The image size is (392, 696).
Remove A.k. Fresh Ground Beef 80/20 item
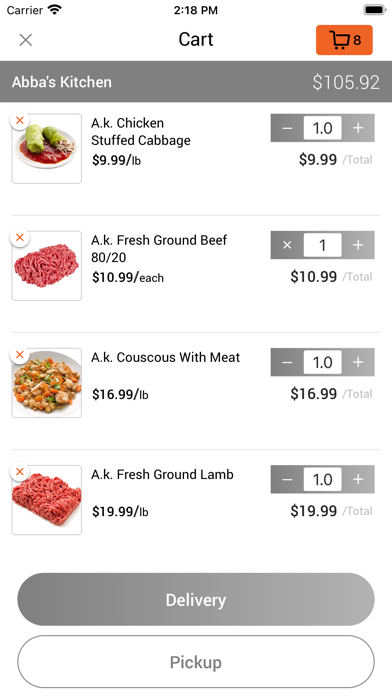(20, 237)
